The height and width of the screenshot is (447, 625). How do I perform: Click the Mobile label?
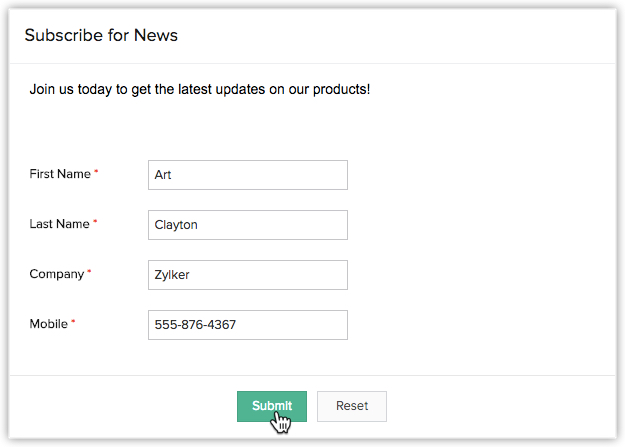coord(49,324)
